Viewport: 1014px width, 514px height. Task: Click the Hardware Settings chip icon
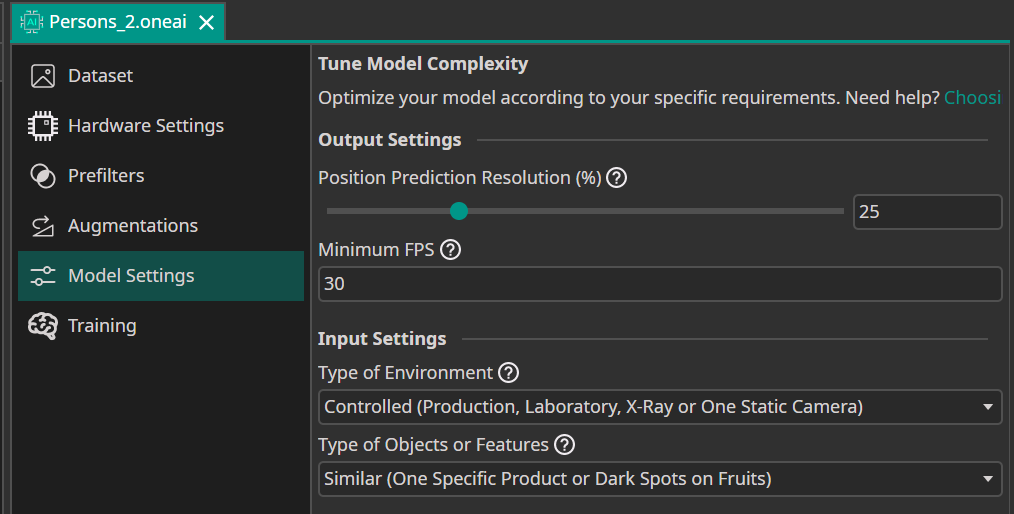tap(42, 126)
